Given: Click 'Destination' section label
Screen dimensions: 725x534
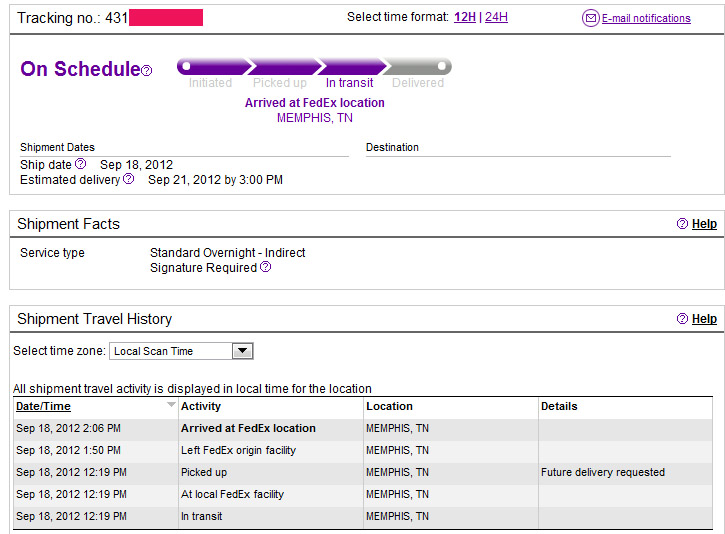Looking at the screenshot, I should pyautogui.click(x=392, y=147).
